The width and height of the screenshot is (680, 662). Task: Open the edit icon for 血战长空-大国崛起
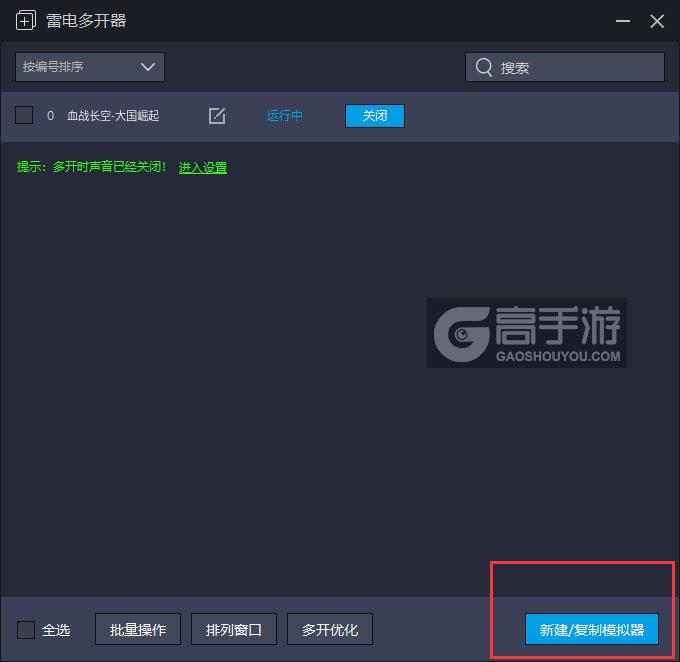click(217, 116)
